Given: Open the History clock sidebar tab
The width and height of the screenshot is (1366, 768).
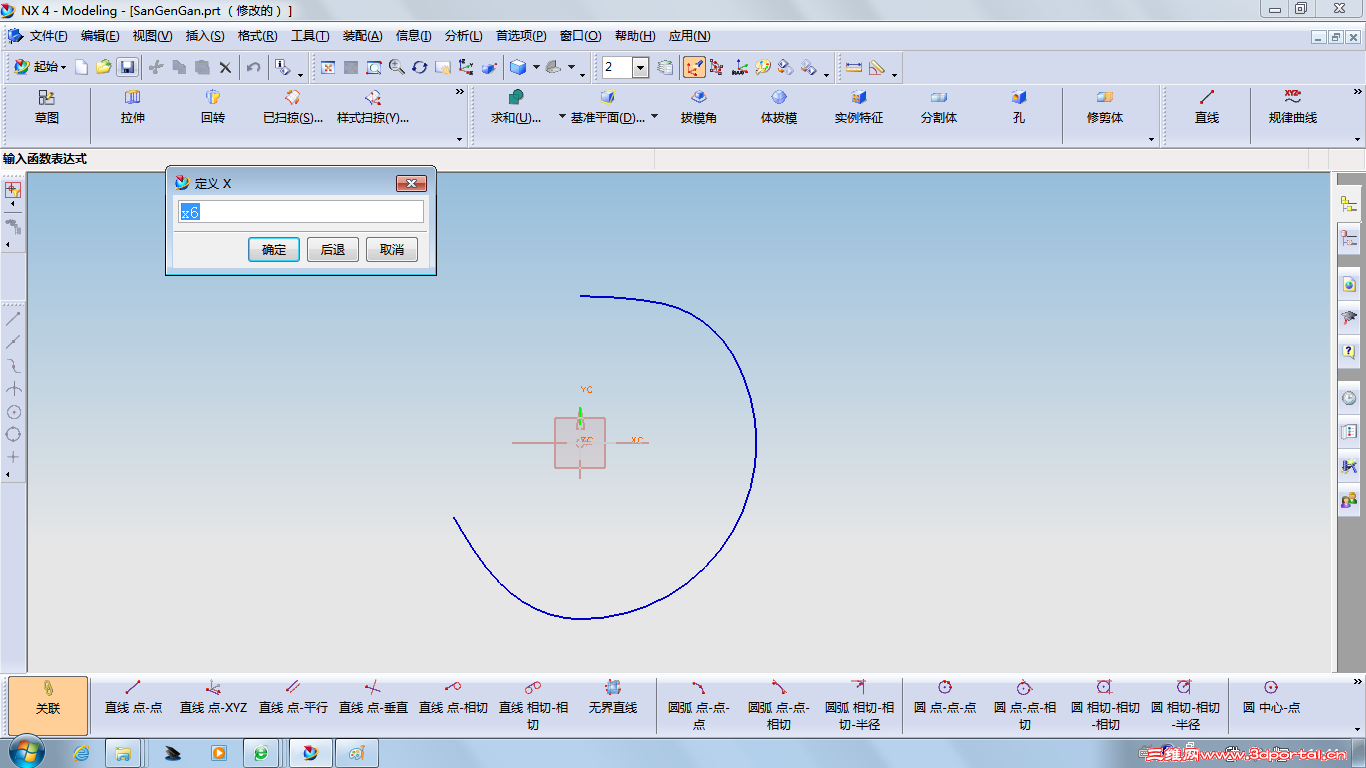Looking at the screenshot, I should coord(1349,398).
